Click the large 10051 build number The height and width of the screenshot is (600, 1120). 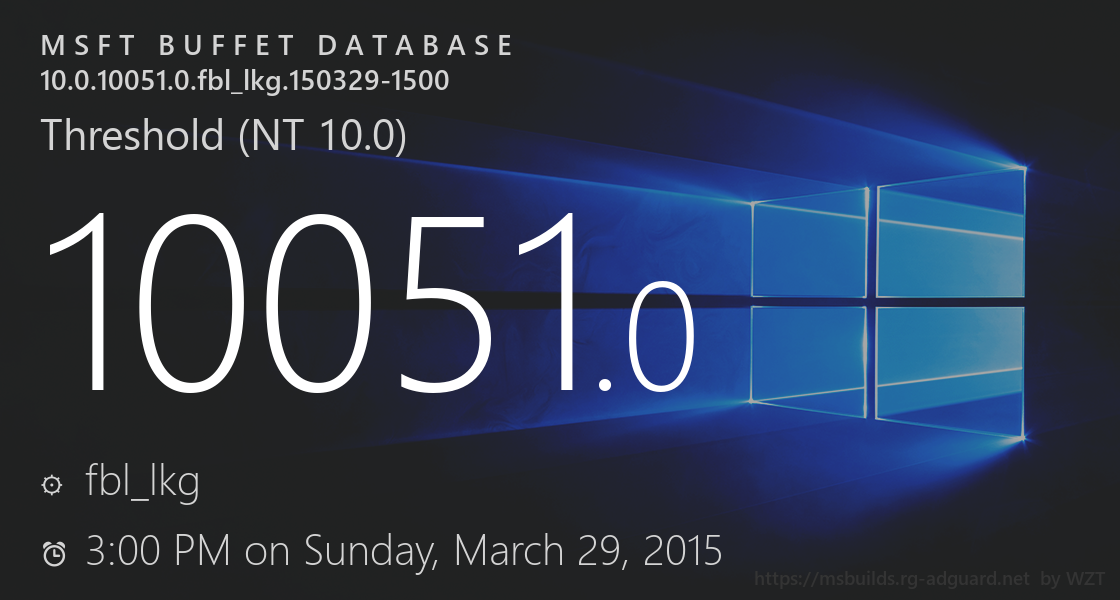pyautogui.click(x=312, y=300)
